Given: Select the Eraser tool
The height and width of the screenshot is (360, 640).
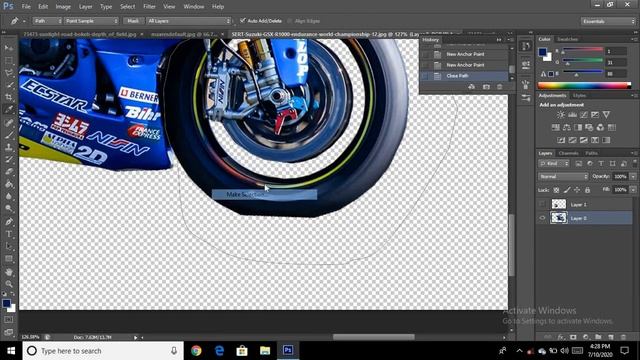Looking at the screenshot, I should pos(9,171).
